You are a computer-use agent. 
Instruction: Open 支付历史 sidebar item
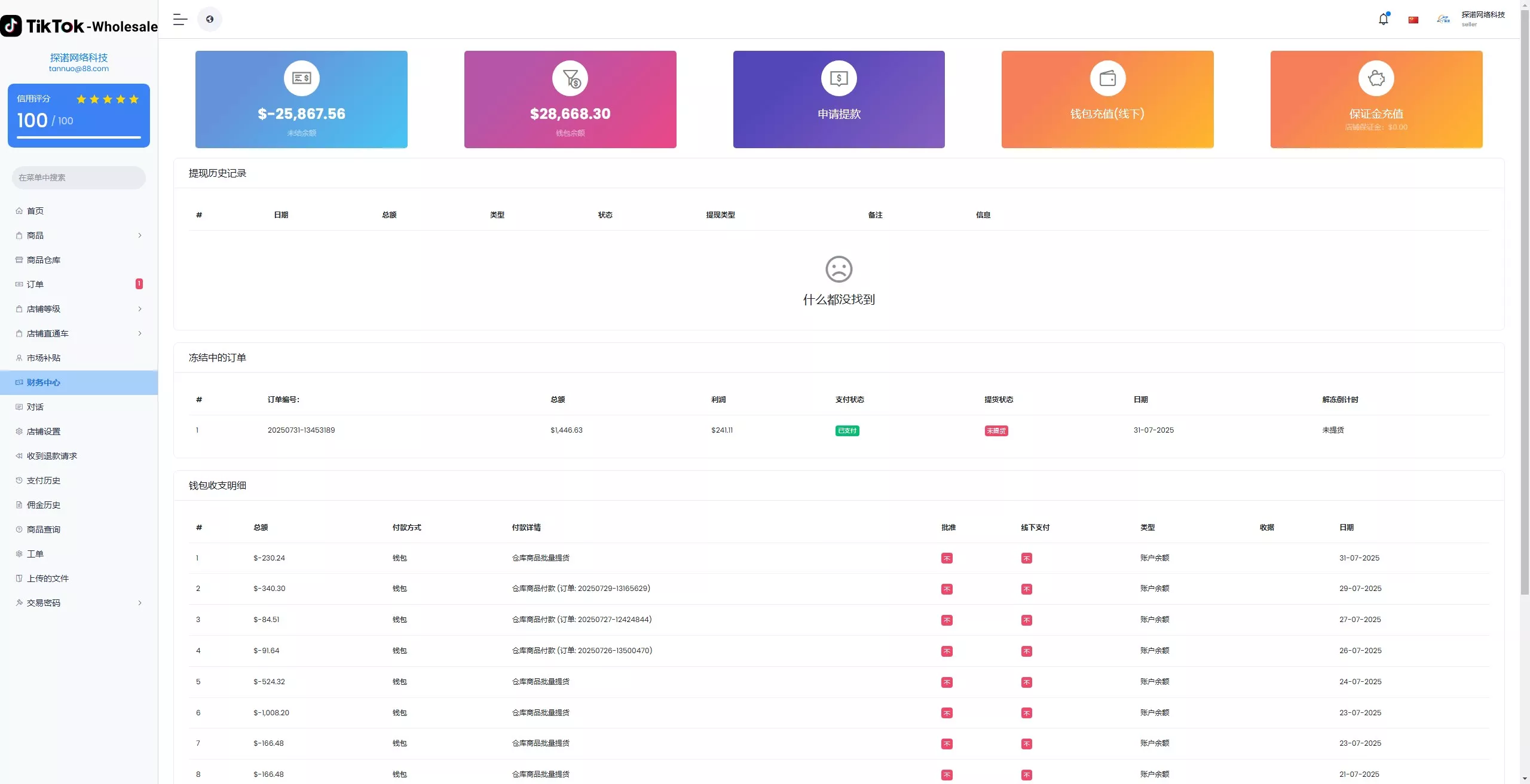coord(44,480)
